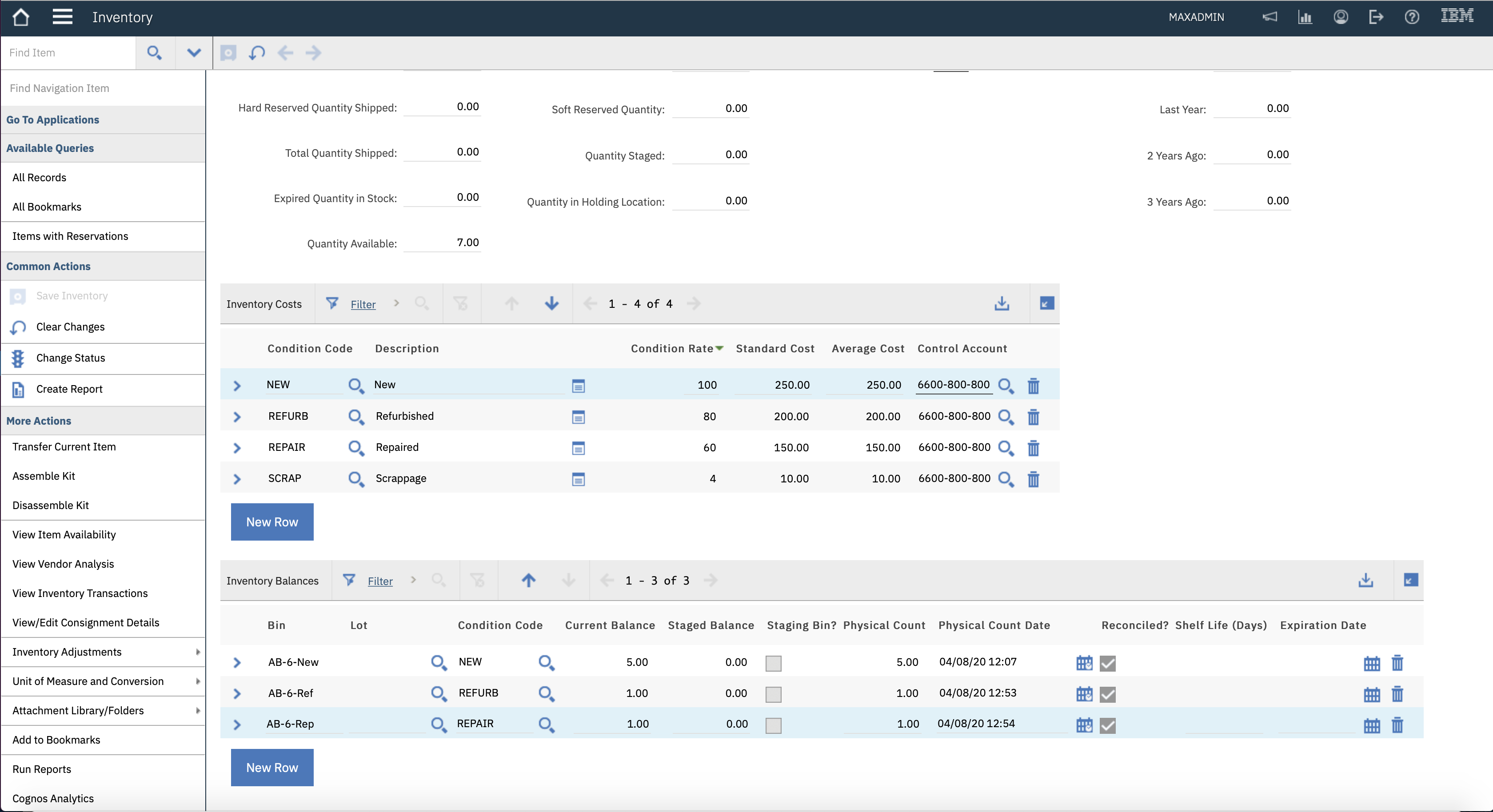Open long description for Refurbished row

[x=578, y=417]
